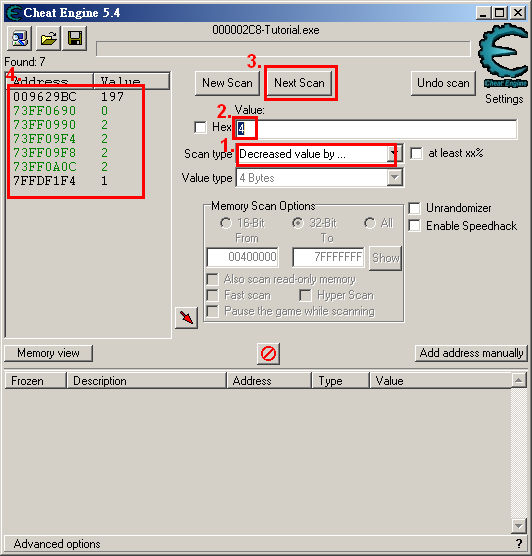Image resolution: width=532 pixels, height=556 pixels.
Task: Click the Undo scan button
Action: click(x=443, y=83)
